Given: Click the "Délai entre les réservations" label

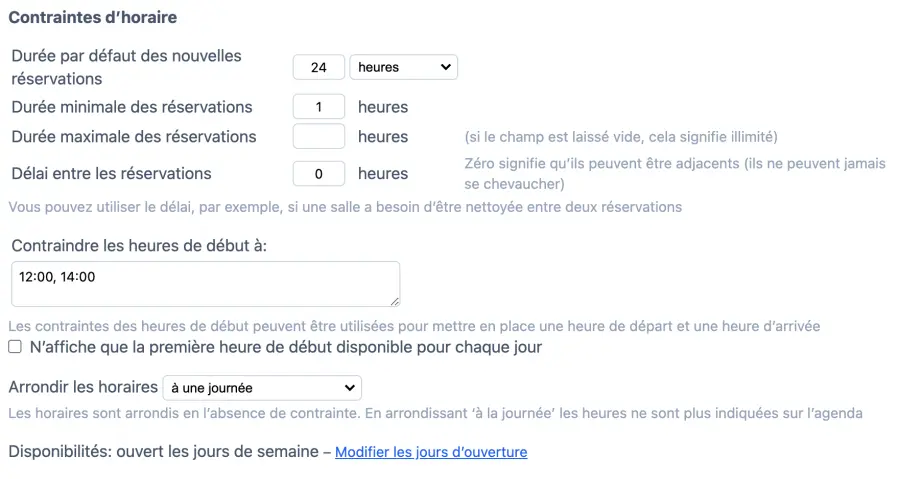Looking at the screenshot, I should [111, 174].
